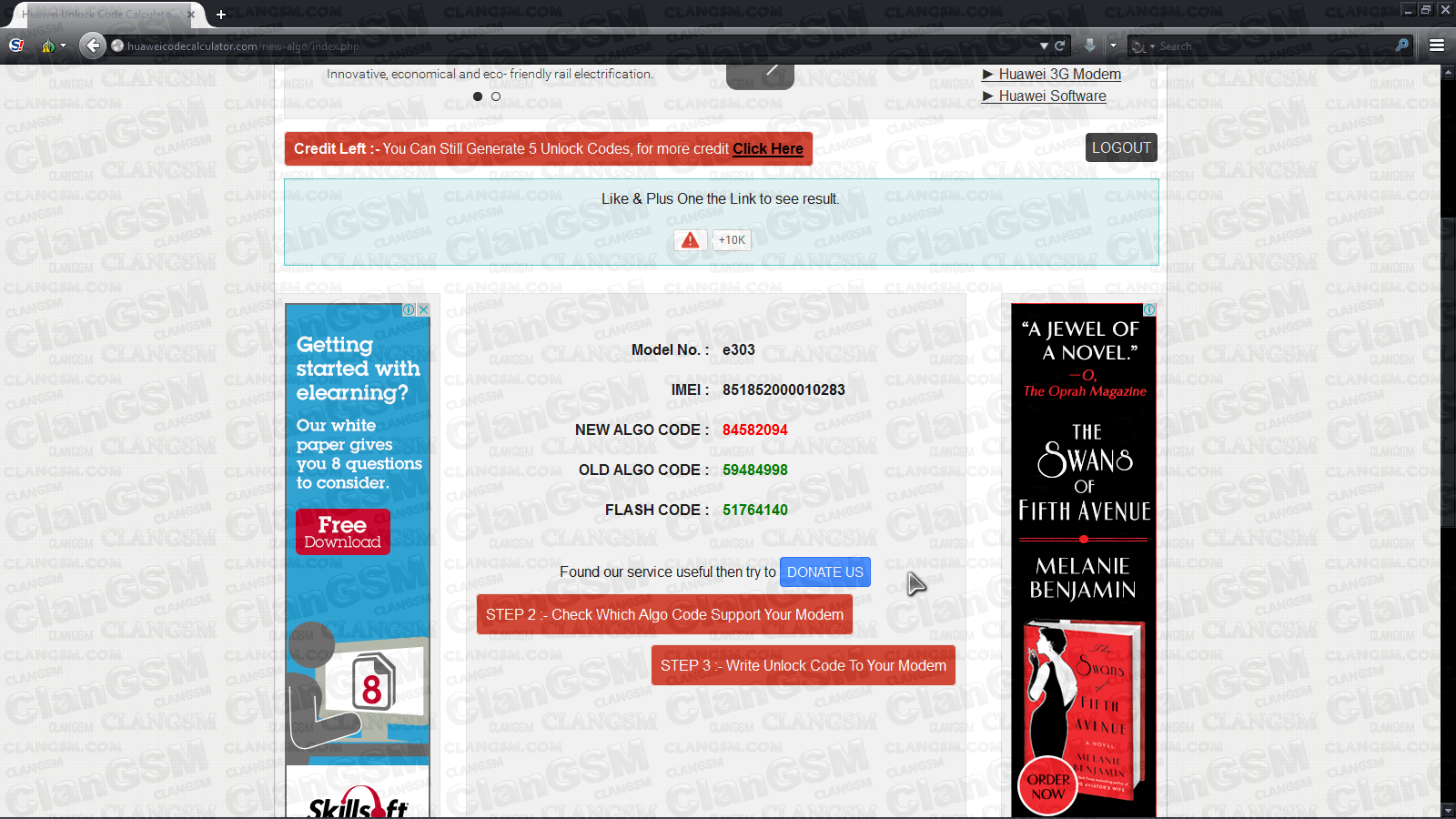The width and height of the screenshot is (1456, 819).
Task: Click the browser back arrow button
Action: click(x=92, y=45)
